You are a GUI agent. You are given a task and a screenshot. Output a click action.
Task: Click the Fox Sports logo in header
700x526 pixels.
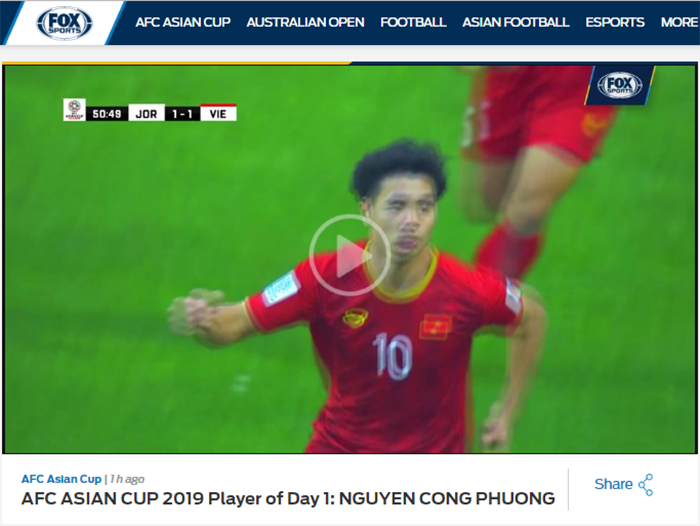(64, 23)
